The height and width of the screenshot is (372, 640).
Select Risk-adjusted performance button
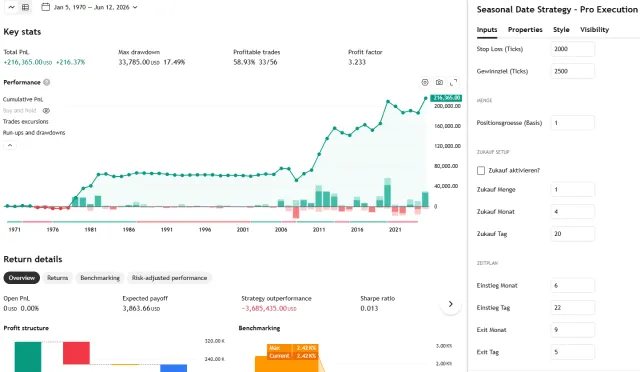169,278
